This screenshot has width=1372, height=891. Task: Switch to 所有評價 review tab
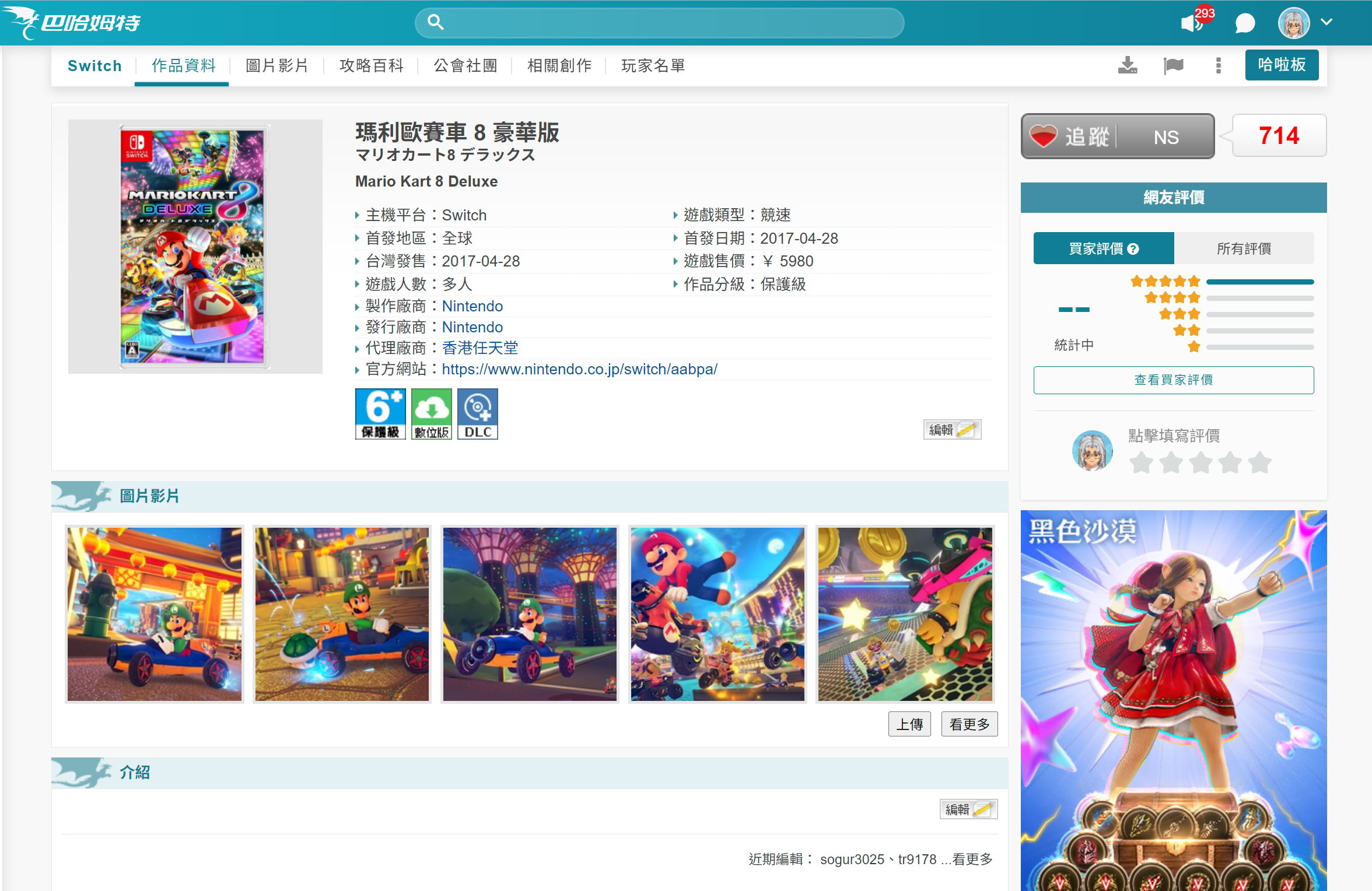[x=1244, y=248]
